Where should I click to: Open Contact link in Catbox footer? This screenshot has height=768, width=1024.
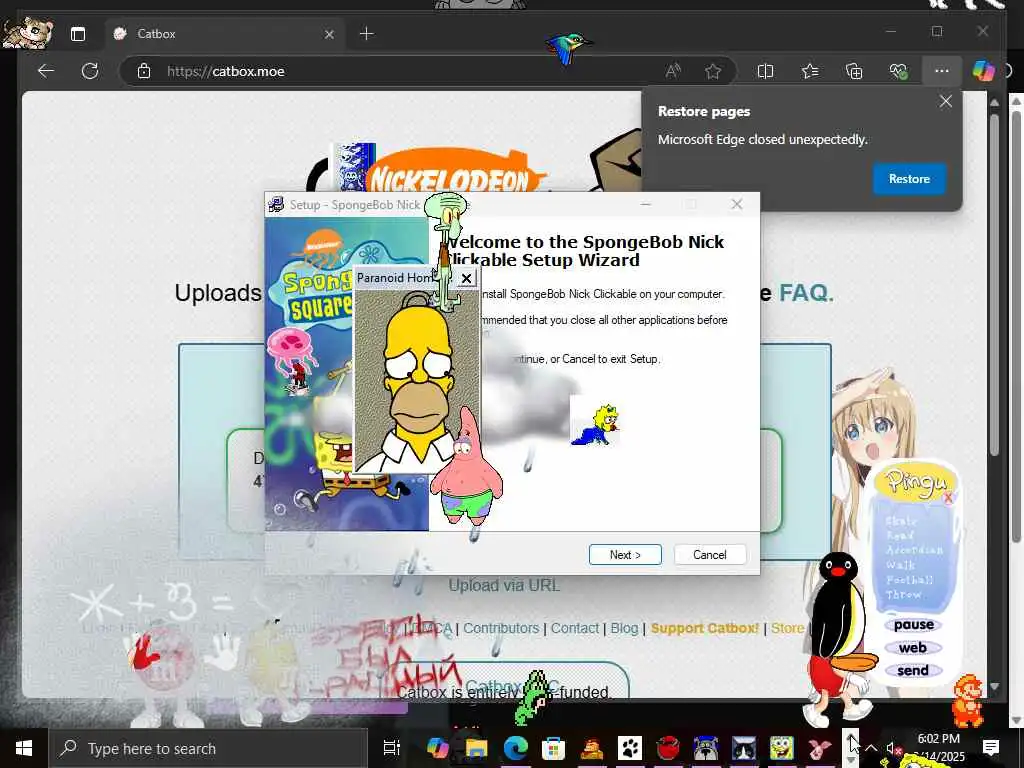(x=575, y=628)
